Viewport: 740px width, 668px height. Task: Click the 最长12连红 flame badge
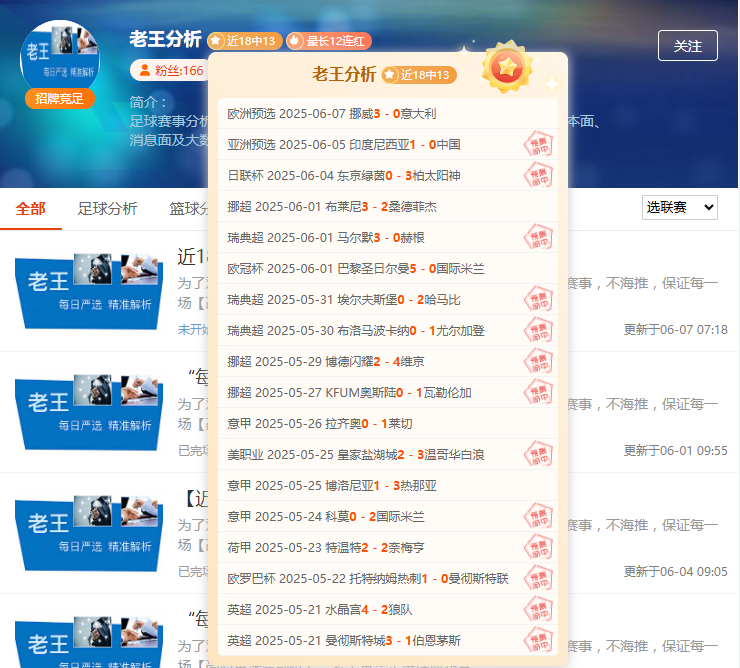tap(329, 41)
